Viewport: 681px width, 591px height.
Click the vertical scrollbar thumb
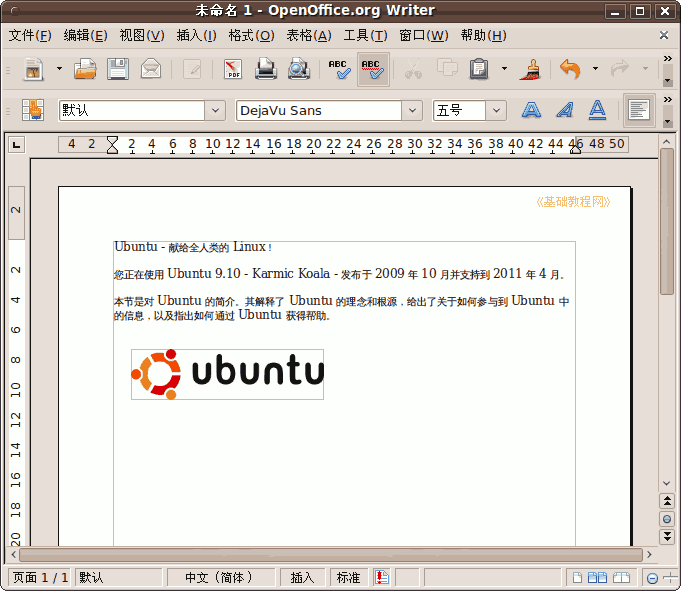pos(667,221)
